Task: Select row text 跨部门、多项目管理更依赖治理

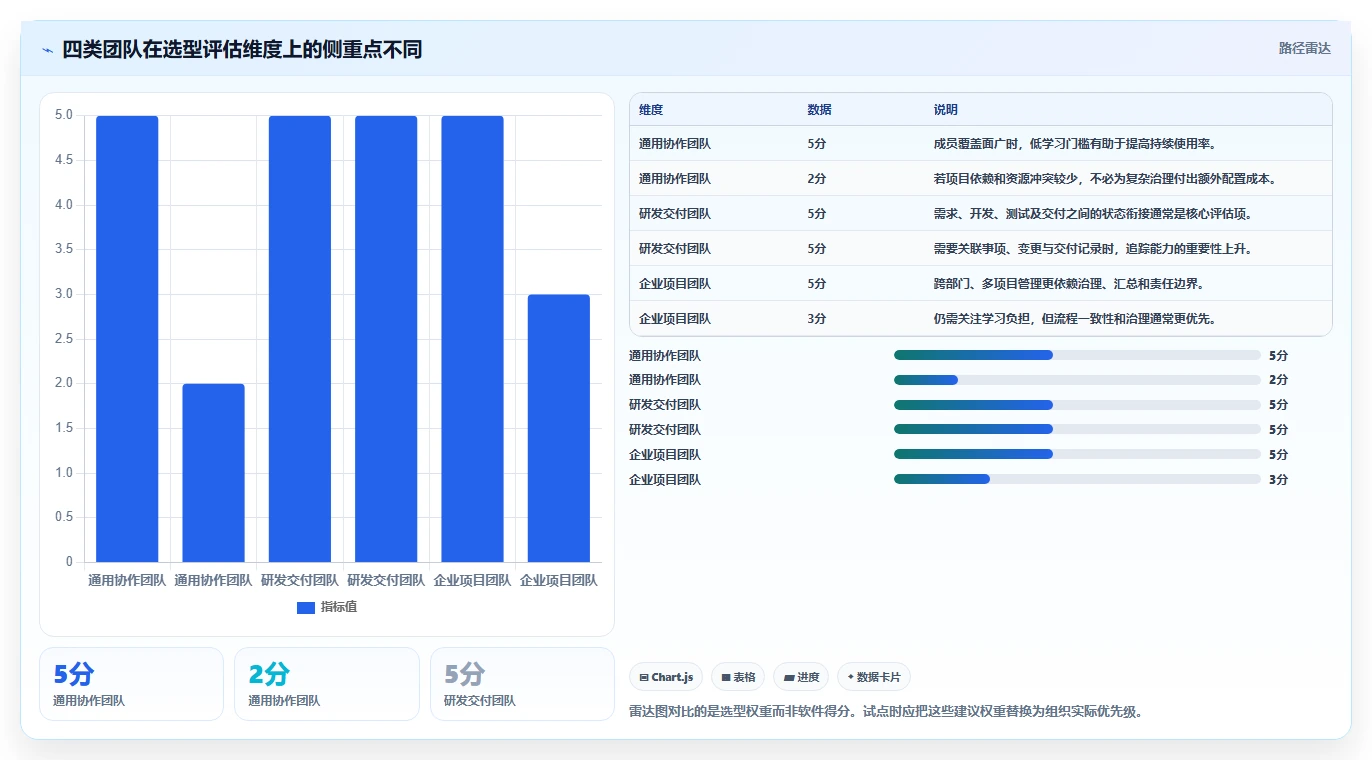Action: click(x=1017, y=284)
